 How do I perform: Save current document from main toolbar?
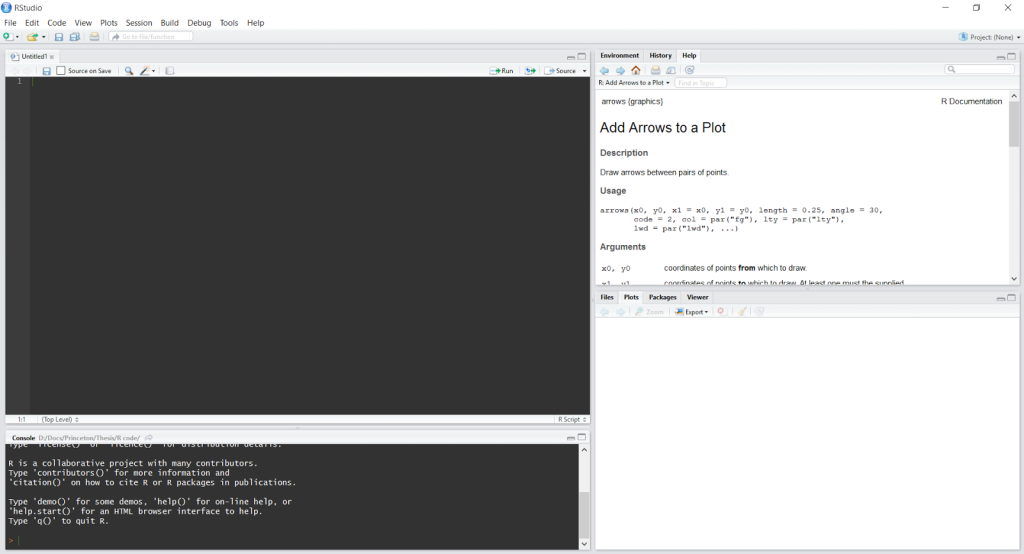click(59, 37)
